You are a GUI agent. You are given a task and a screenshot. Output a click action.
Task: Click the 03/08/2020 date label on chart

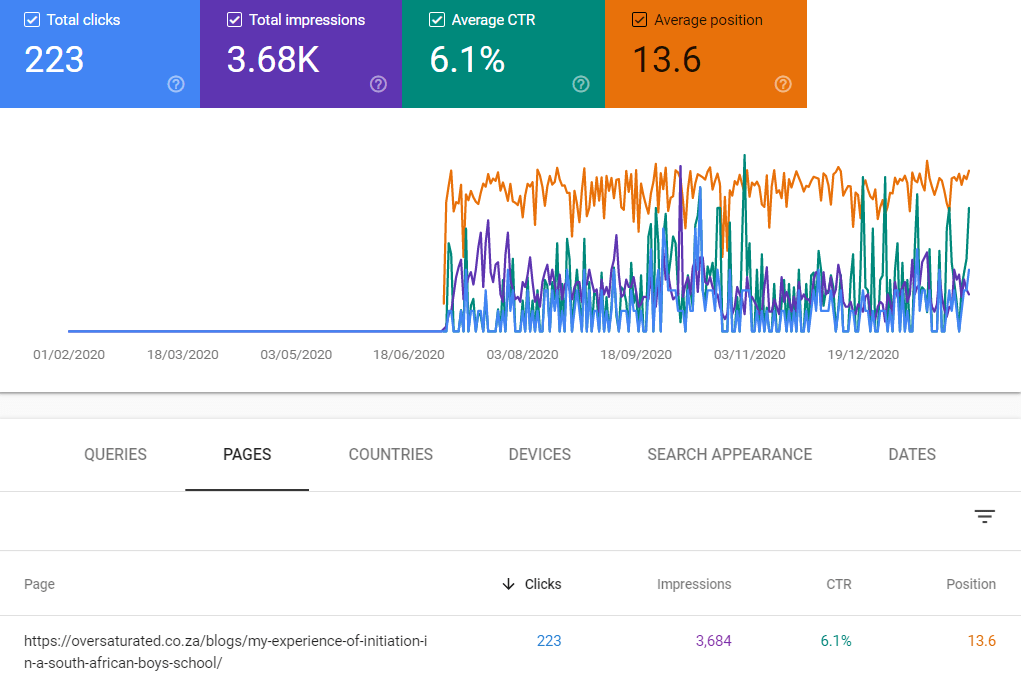point(522,355)
